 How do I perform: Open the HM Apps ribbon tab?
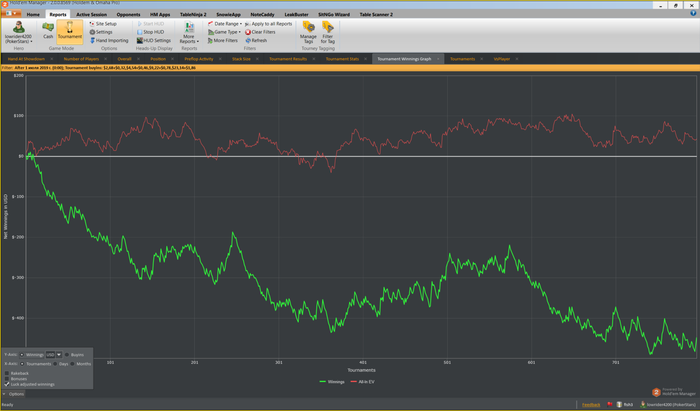[x=160, y=14]
